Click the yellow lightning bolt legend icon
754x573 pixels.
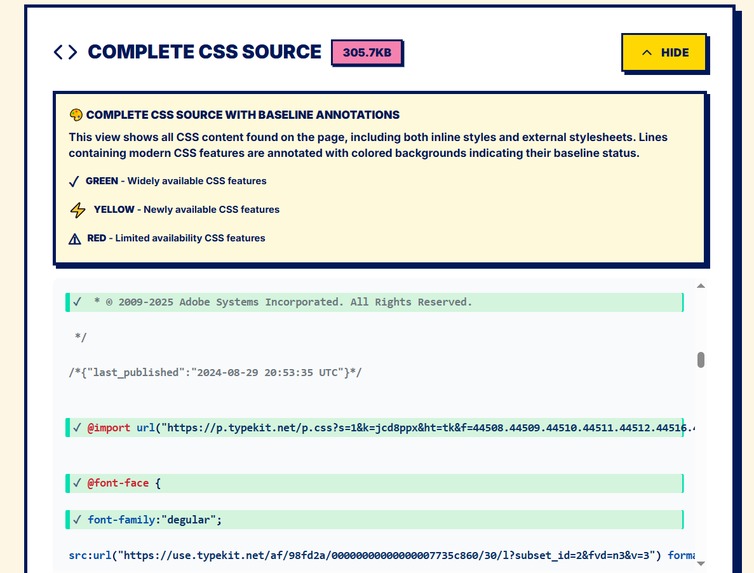pyautogui.click(x=77, y=210)
